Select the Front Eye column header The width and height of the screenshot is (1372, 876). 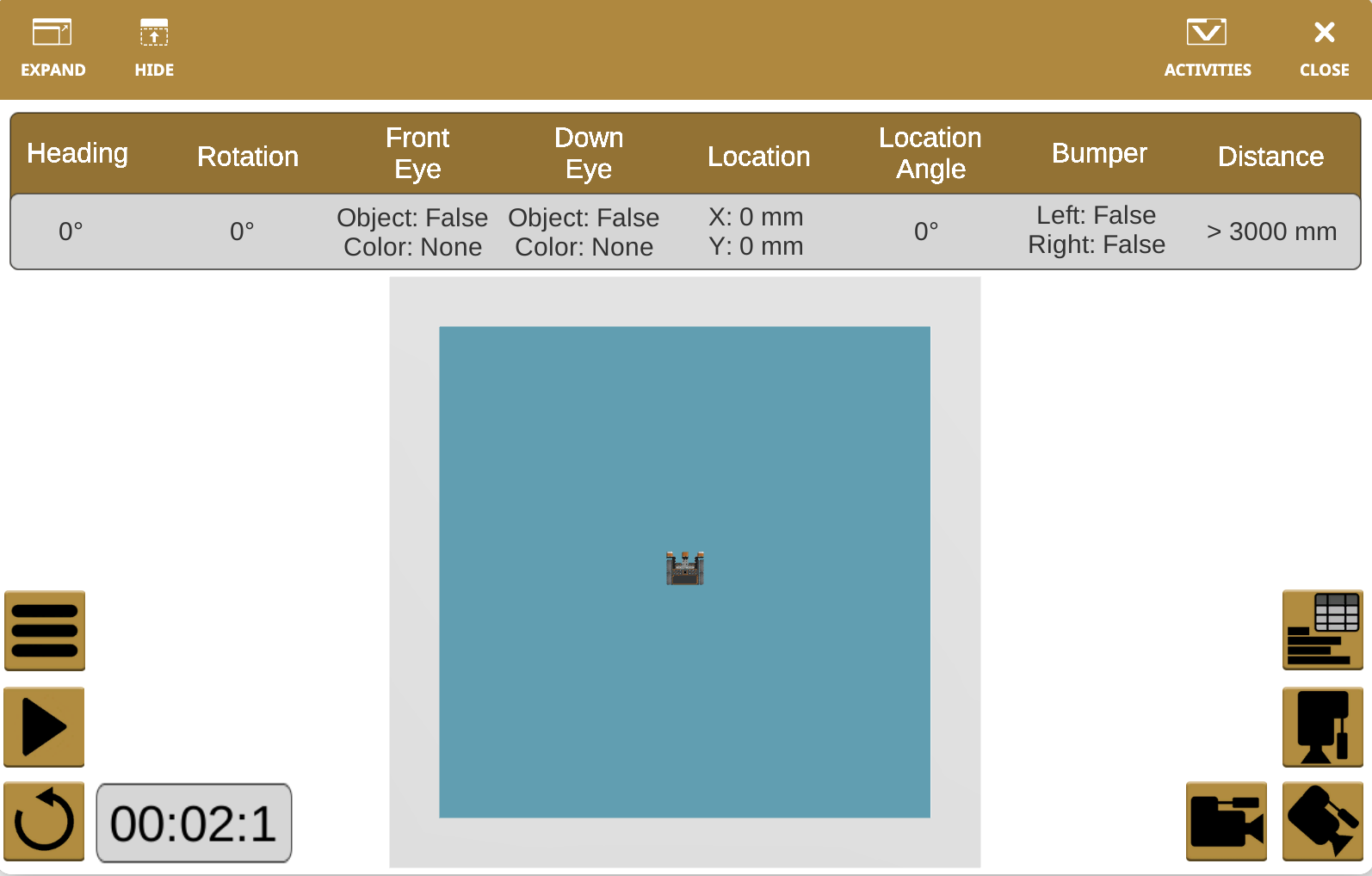coord(417,153)
